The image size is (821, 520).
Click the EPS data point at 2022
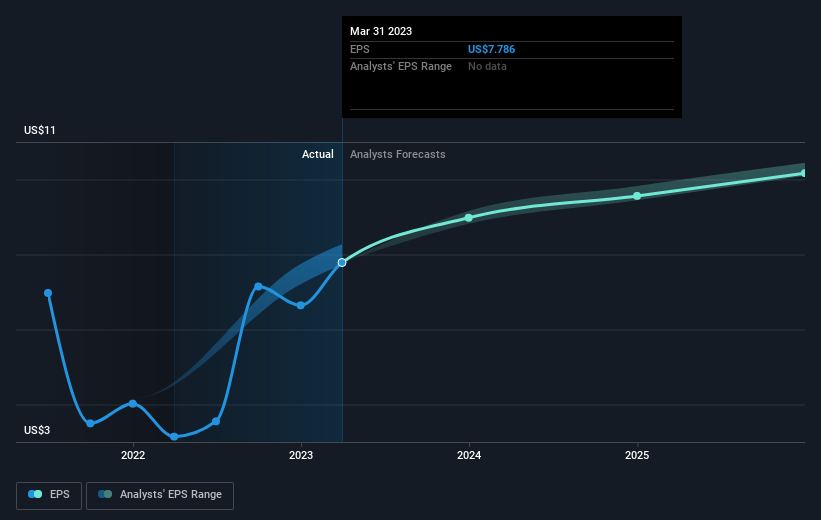[x=132, y=404]
